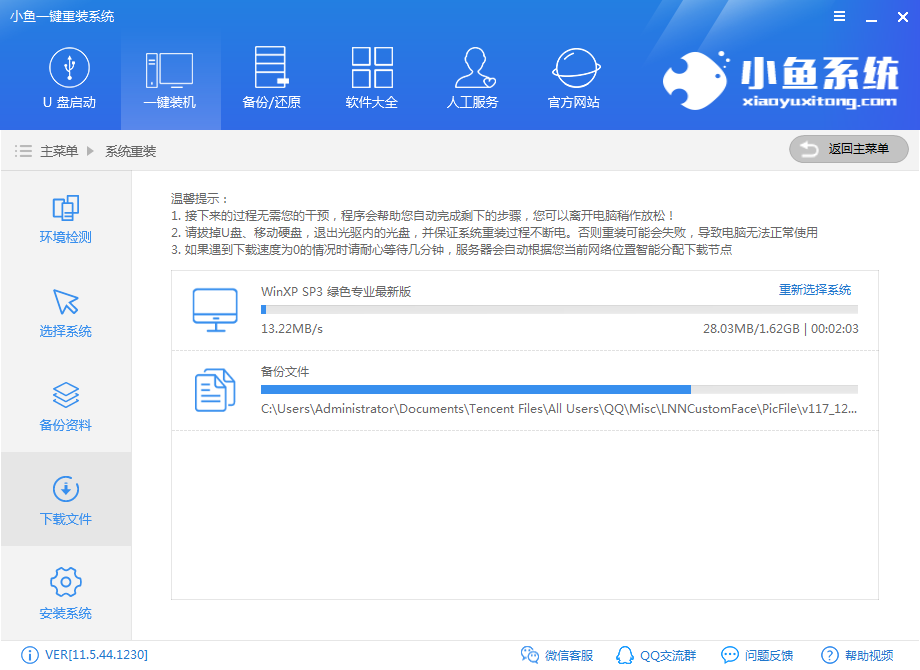Open the 备份/还原 backup restore section

click(271, 79)
